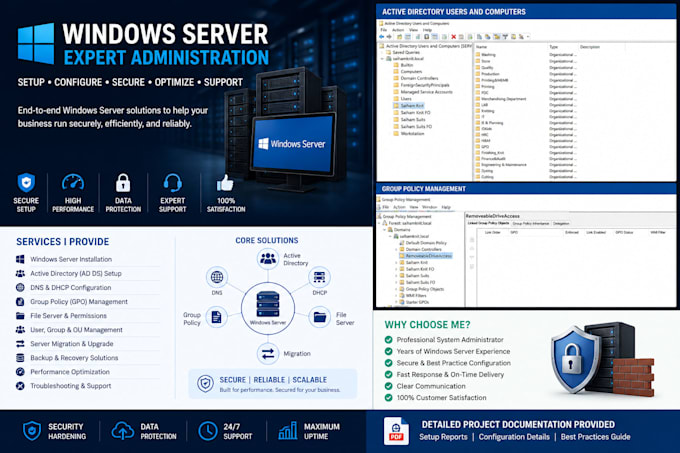Expand Saiham Knit in Group Policy tree
Screen dimensions: 680x453
click(x=396, y=262)
